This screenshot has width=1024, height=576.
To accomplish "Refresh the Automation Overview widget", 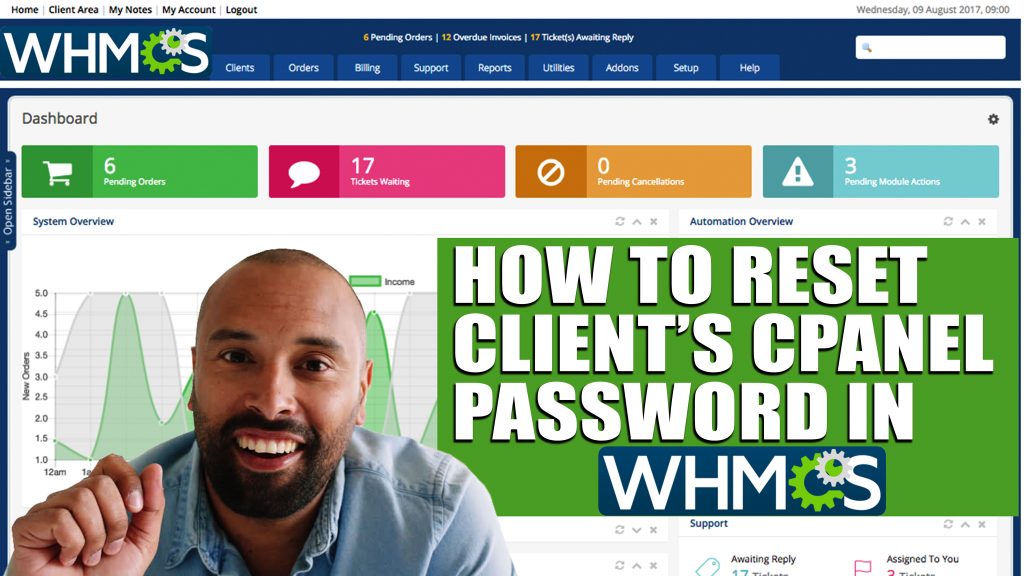I will click(x=946, y=220).
